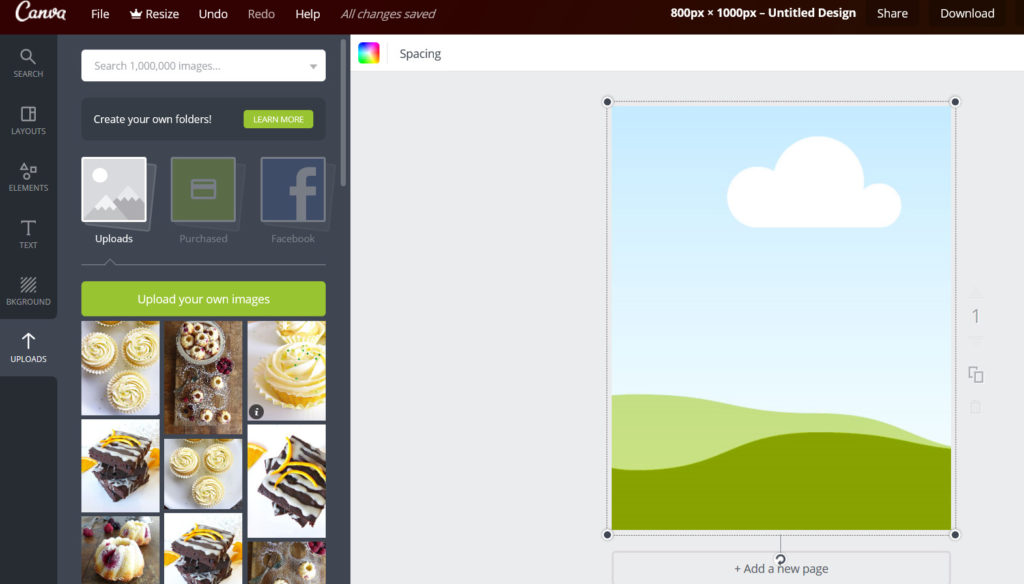
Task: Select the chocolate brownie stack thumbnail in the left column
Action: click(x=120, y=465)
